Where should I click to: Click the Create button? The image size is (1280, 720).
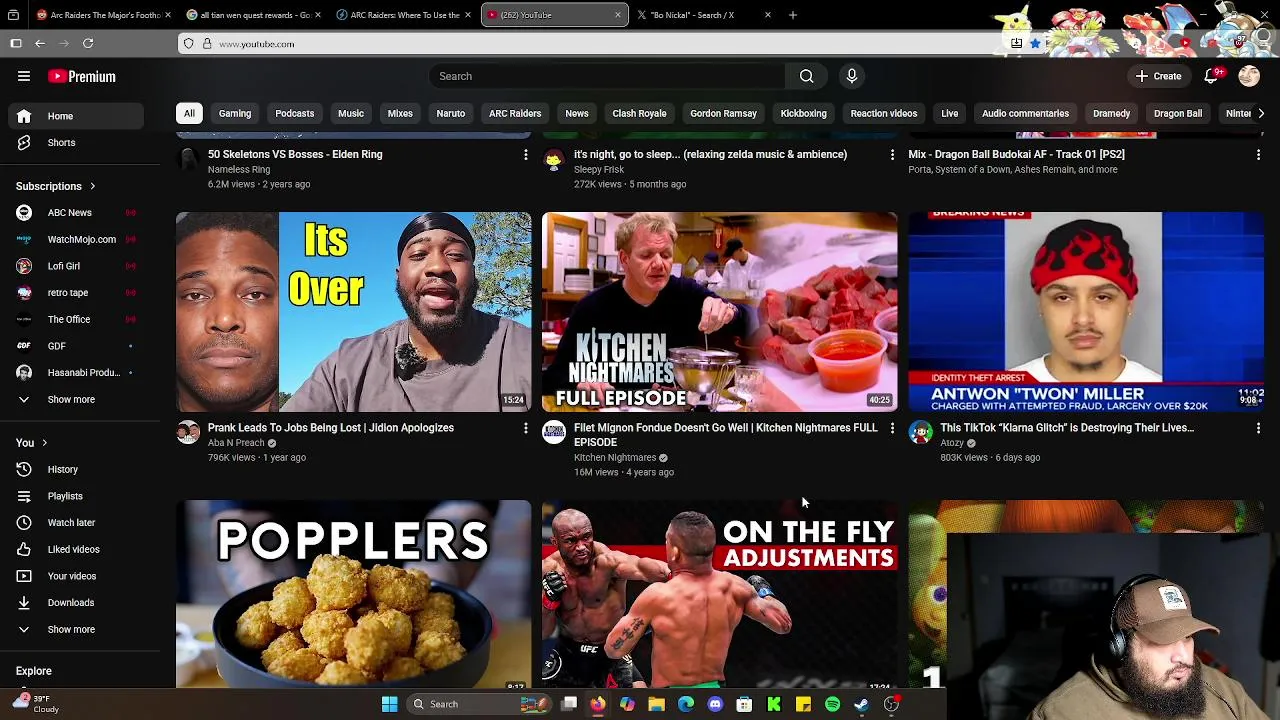click(1158, 76)
